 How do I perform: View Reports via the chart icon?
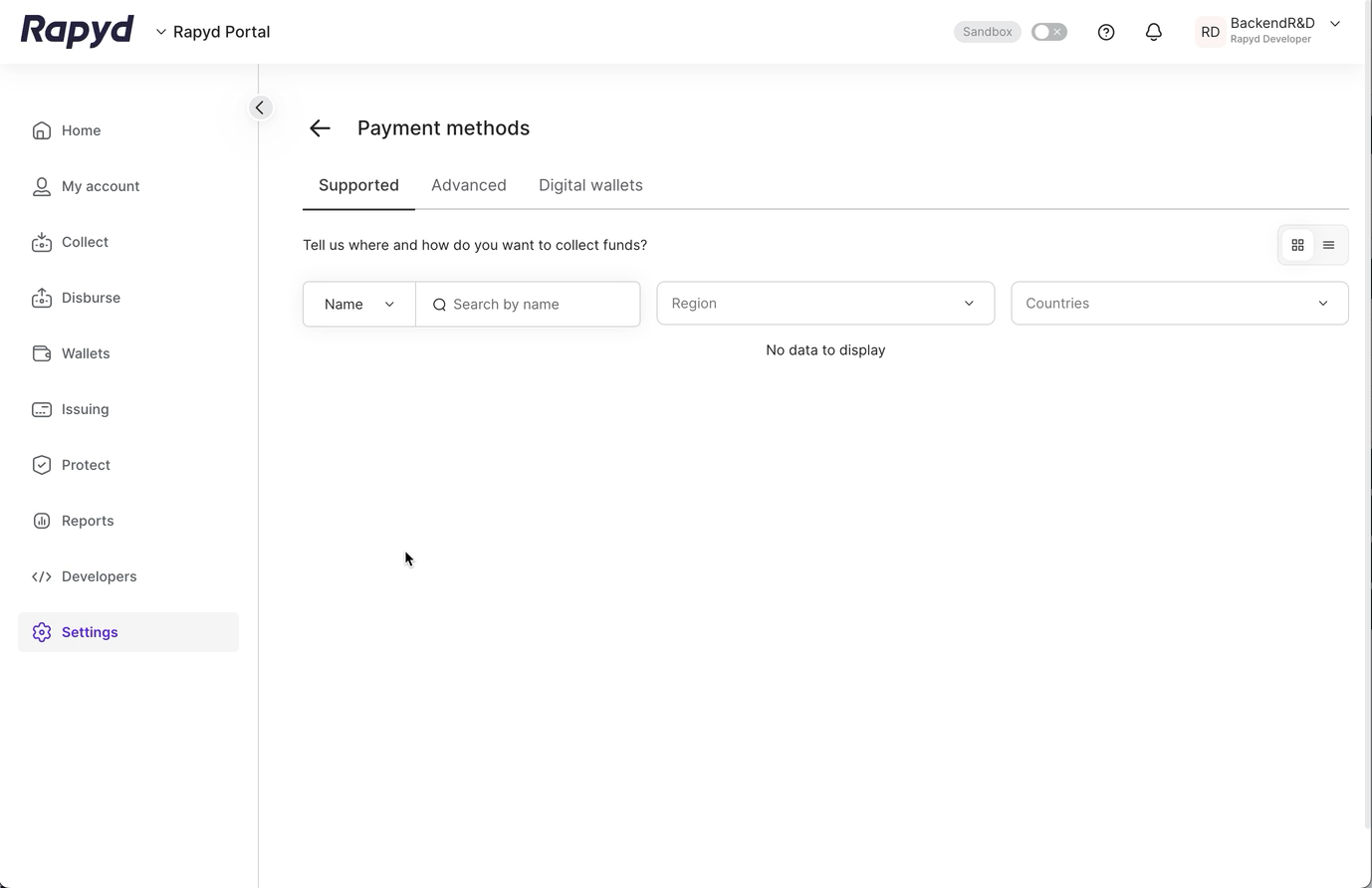[41, 521]
